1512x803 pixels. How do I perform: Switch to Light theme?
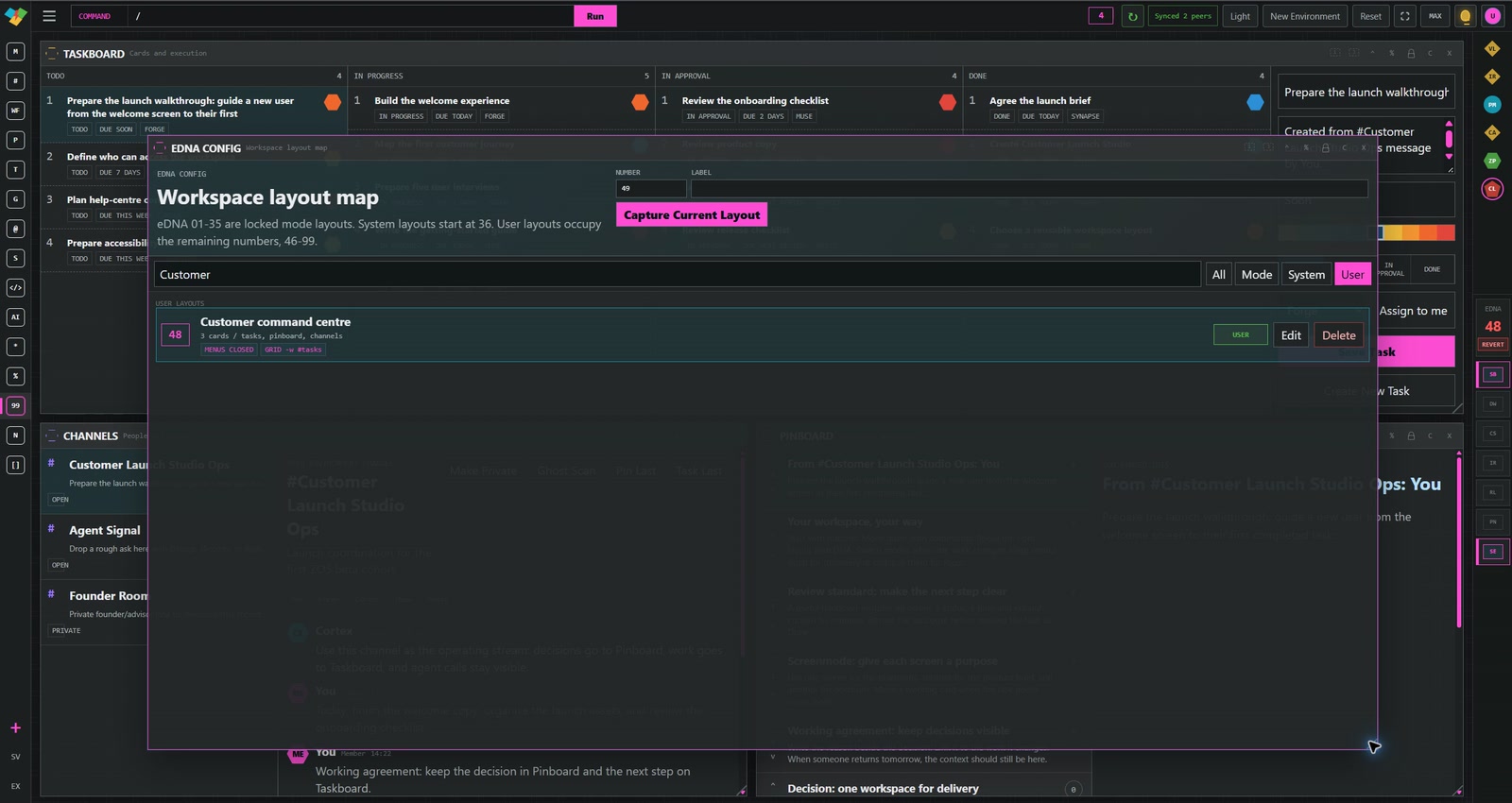[x=1240, y=16]
